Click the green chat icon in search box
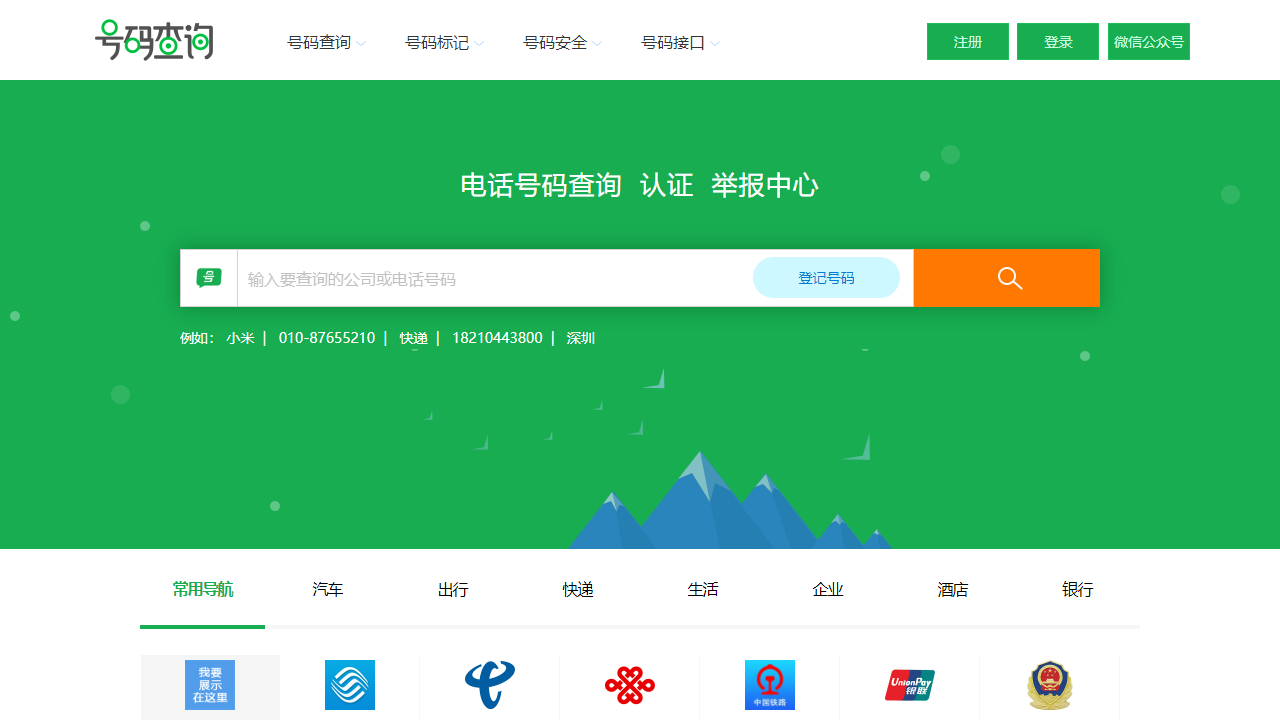Viewport: 1280px width, 720px height. (x=209, y=278)
